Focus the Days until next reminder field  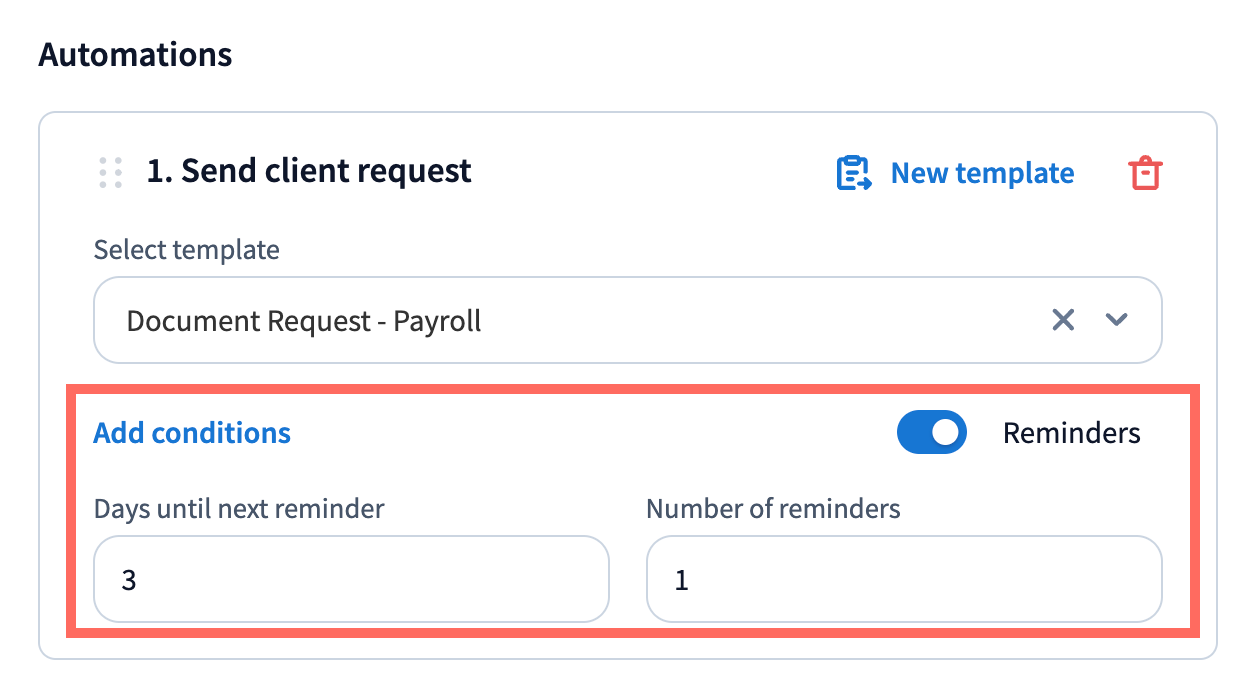click(351, 579)
